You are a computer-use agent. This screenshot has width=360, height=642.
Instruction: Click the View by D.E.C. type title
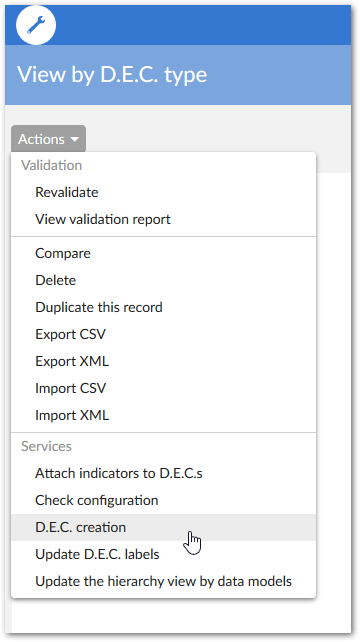coord(112,75)
